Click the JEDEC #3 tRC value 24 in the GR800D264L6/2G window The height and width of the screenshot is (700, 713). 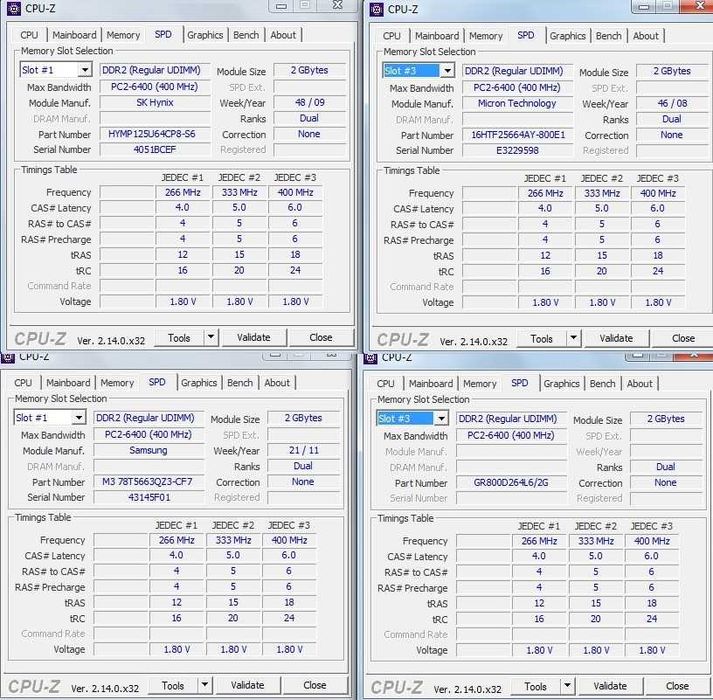652,619
